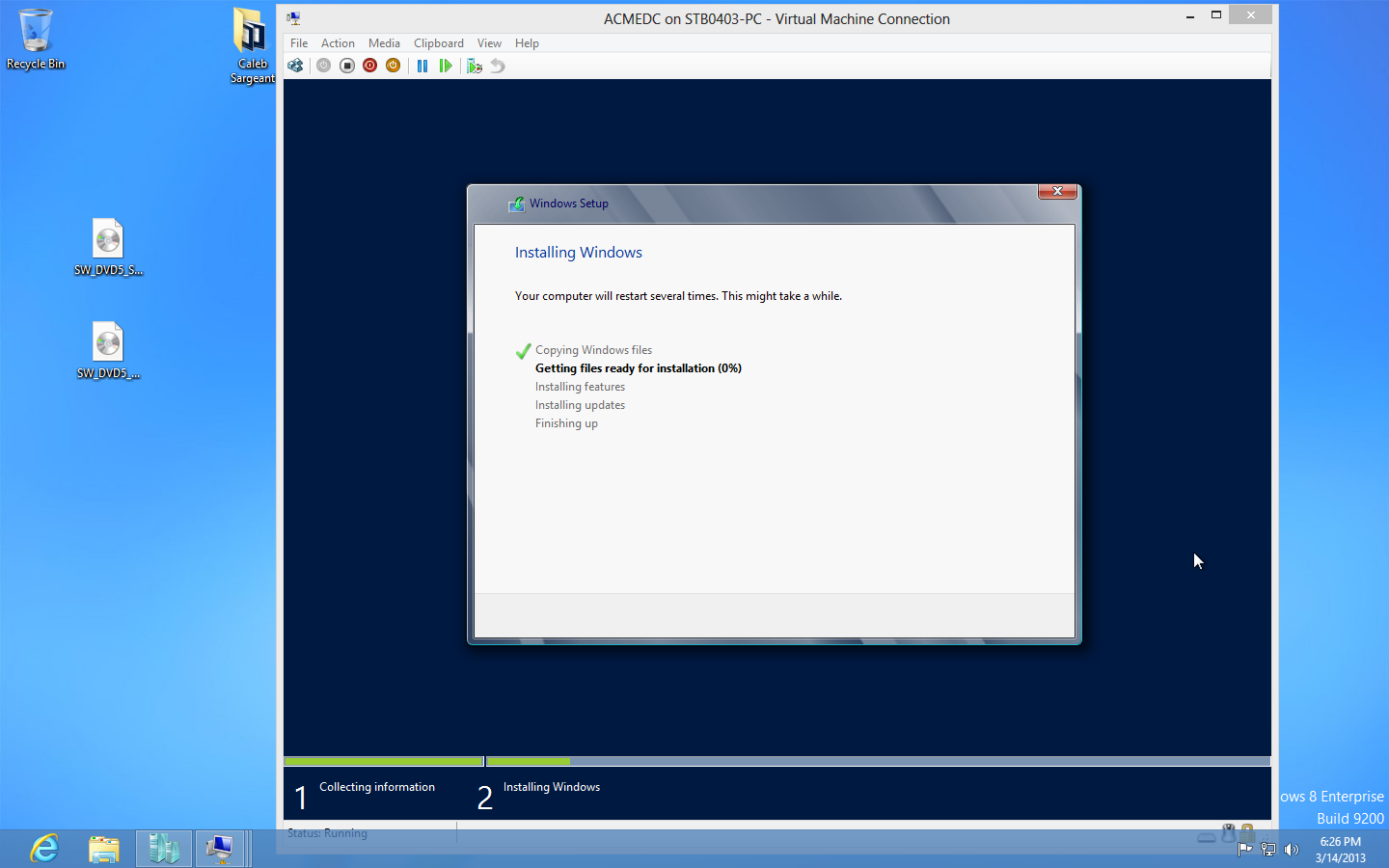Open the Help menu
The width and height of the screenshot is (1389, 868).
pyautogui.click(x=527, y=43)
